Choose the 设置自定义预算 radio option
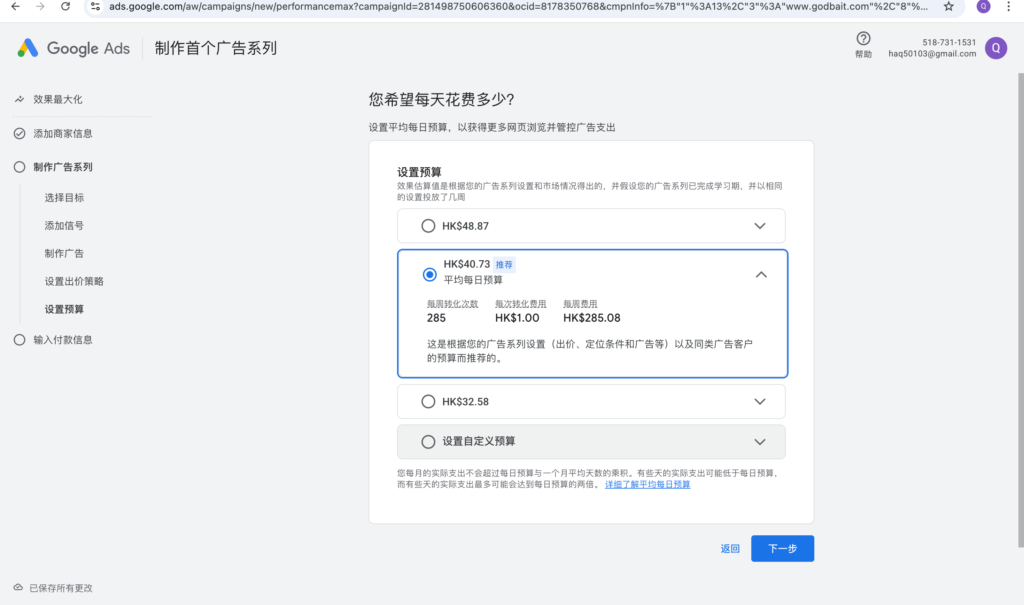This screenshot has width=1024, height=605. [x=428, y=441]
